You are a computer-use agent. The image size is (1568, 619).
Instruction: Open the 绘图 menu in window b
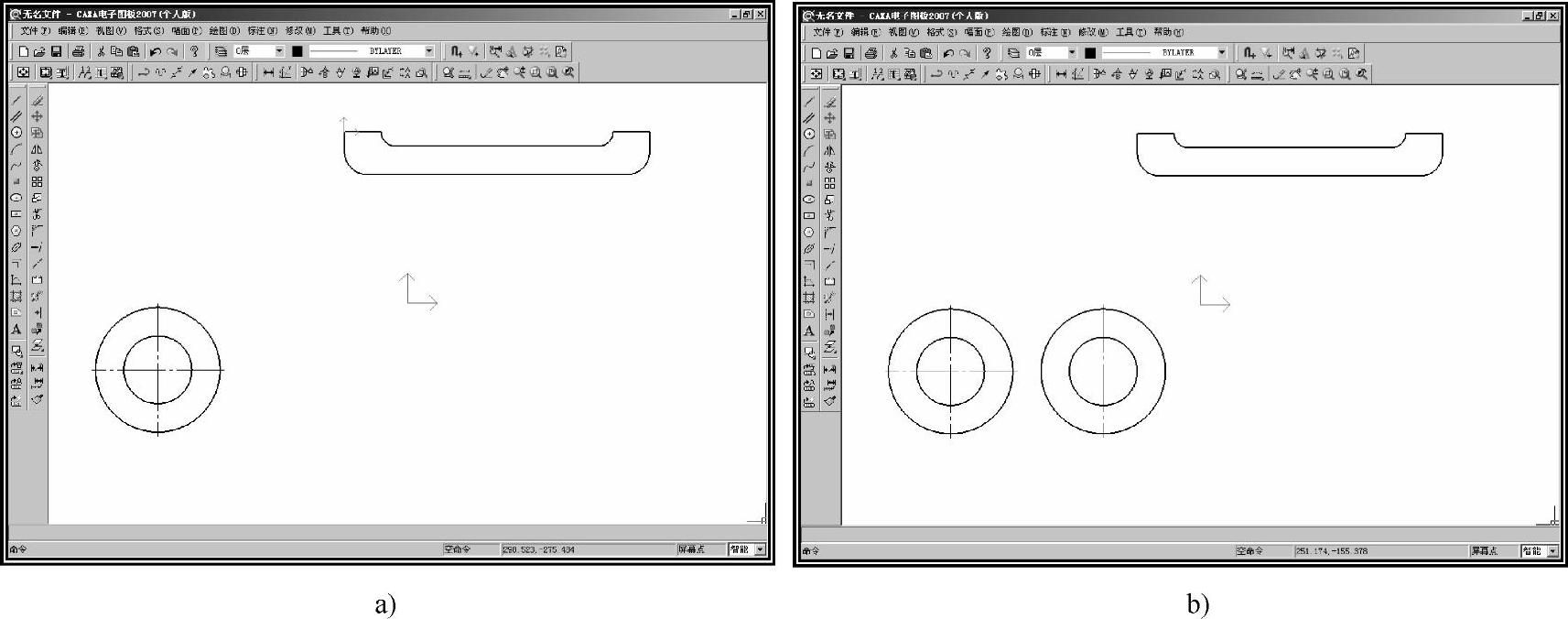pos(1017,32)
